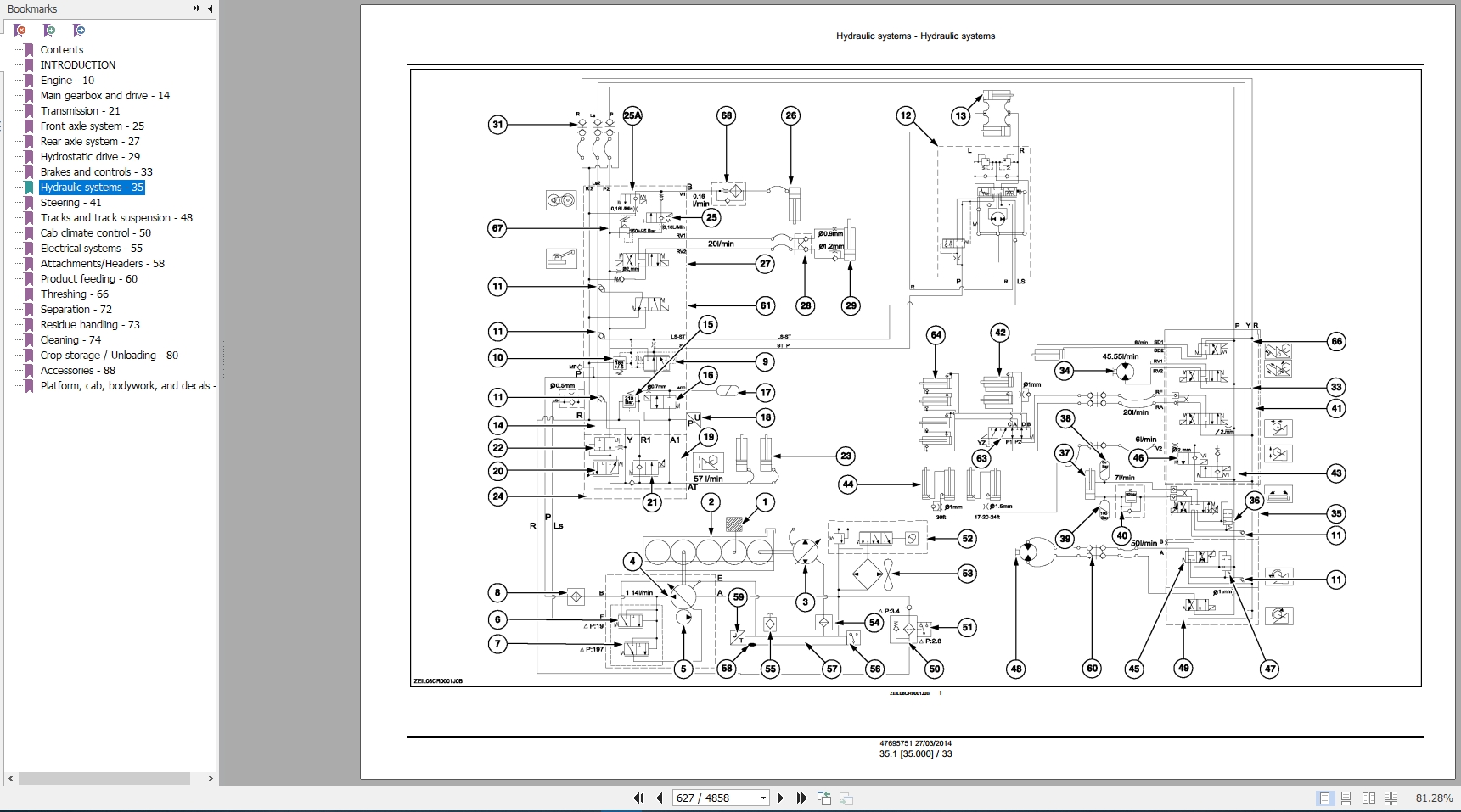Open the Threshing - 66 bookmark

click(75, 294)
